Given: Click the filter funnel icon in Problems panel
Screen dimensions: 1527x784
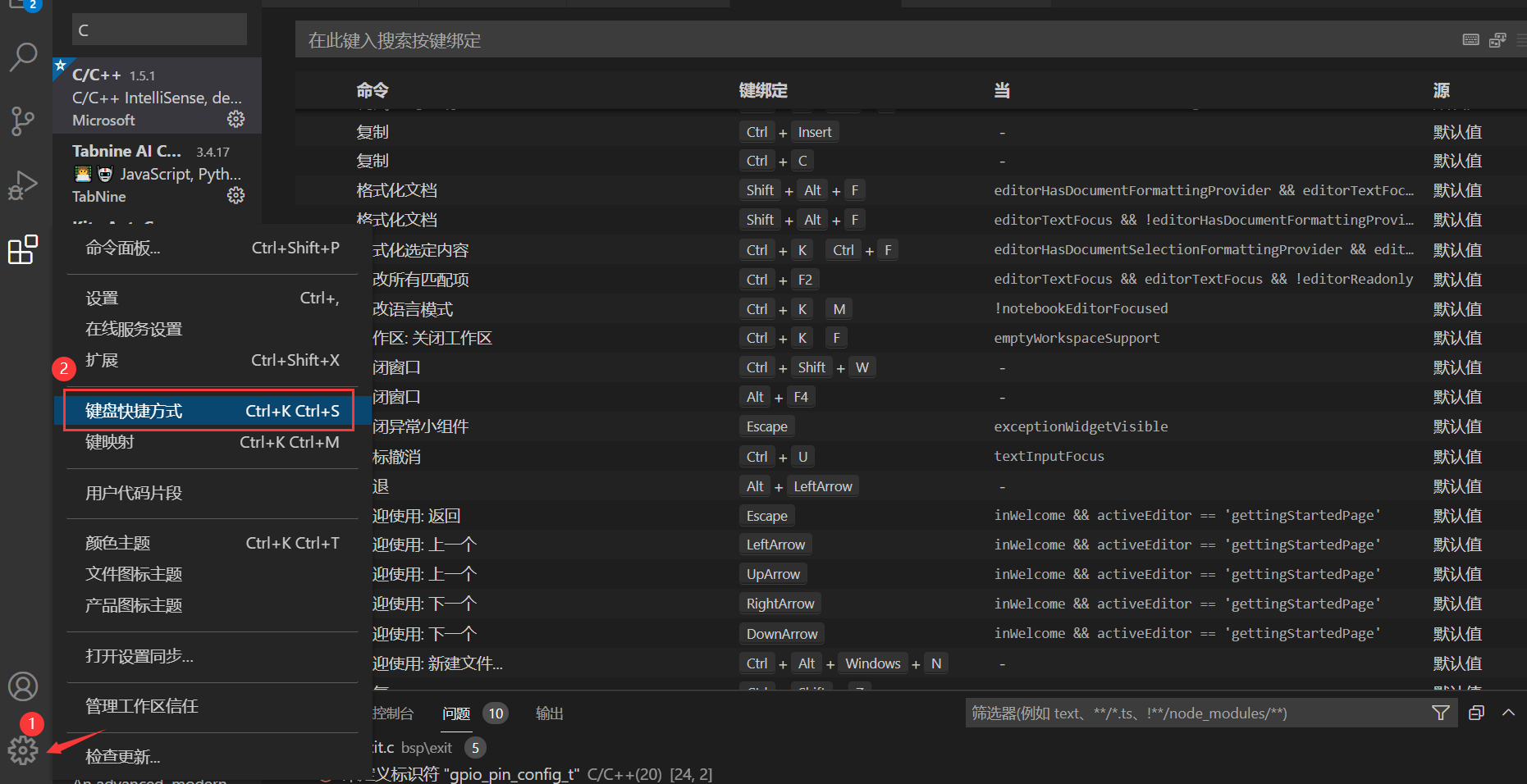Looking at the screenshot, I should (1440, 713).
